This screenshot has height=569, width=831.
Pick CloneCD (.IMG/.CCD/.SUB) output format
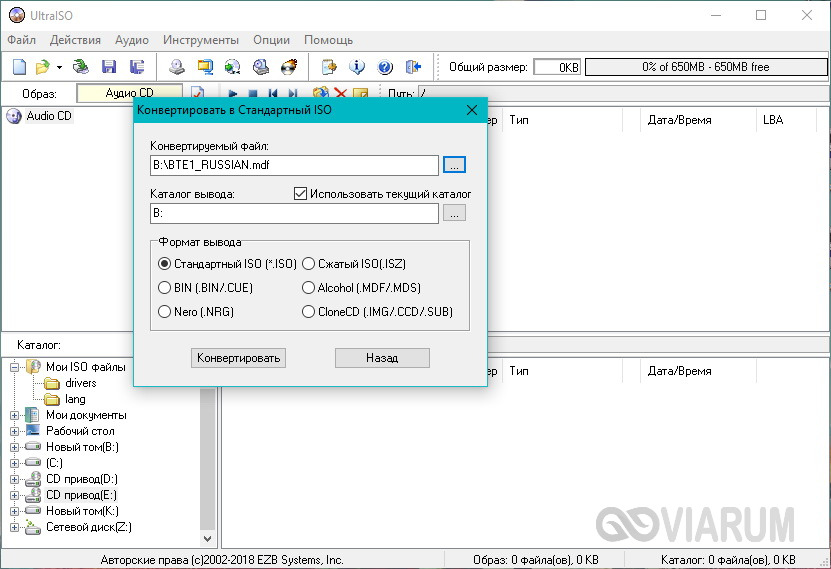tap(377, 312)
